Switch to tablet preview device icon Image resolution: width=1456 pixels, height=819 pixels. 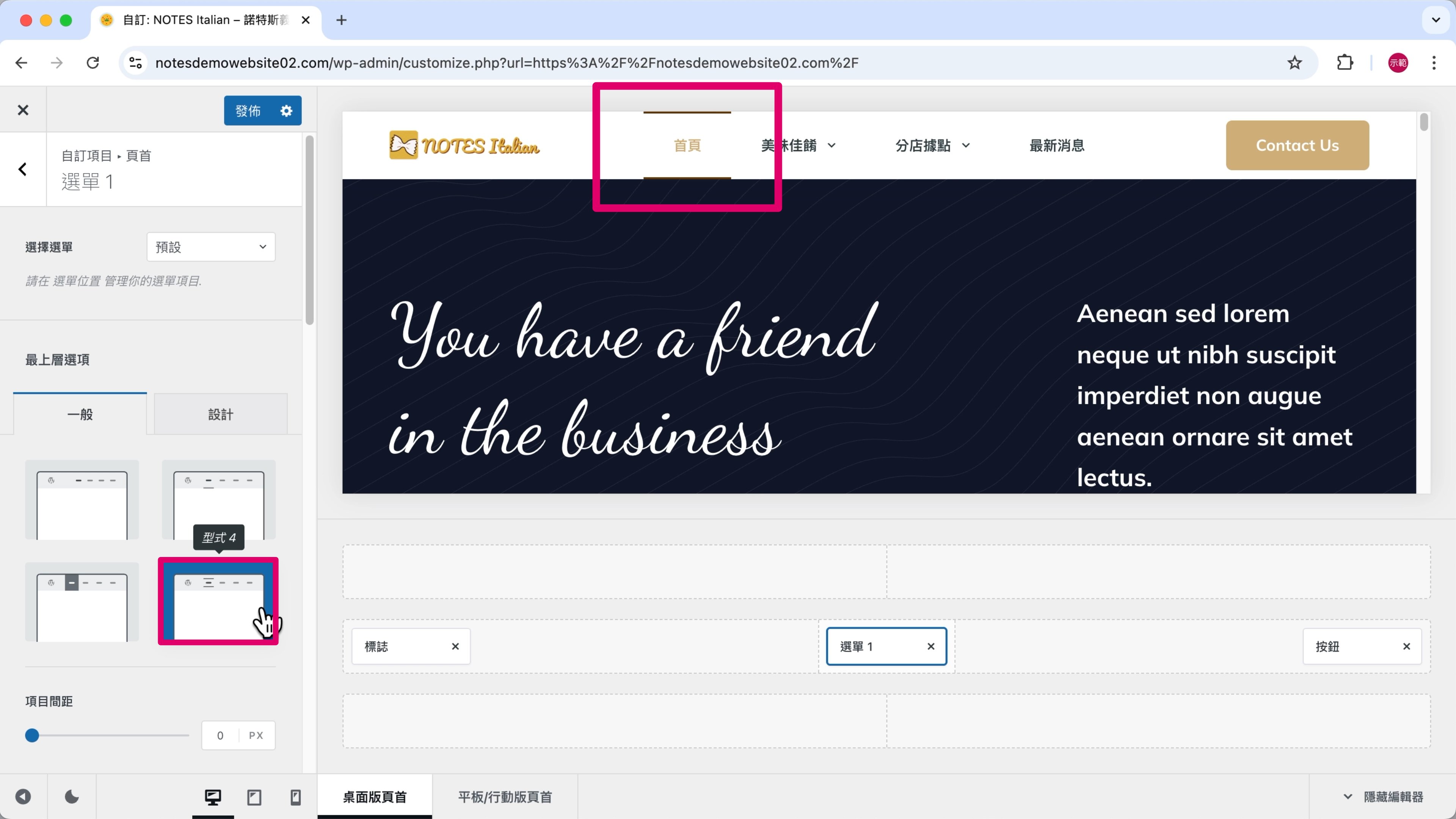coord(254,797)
